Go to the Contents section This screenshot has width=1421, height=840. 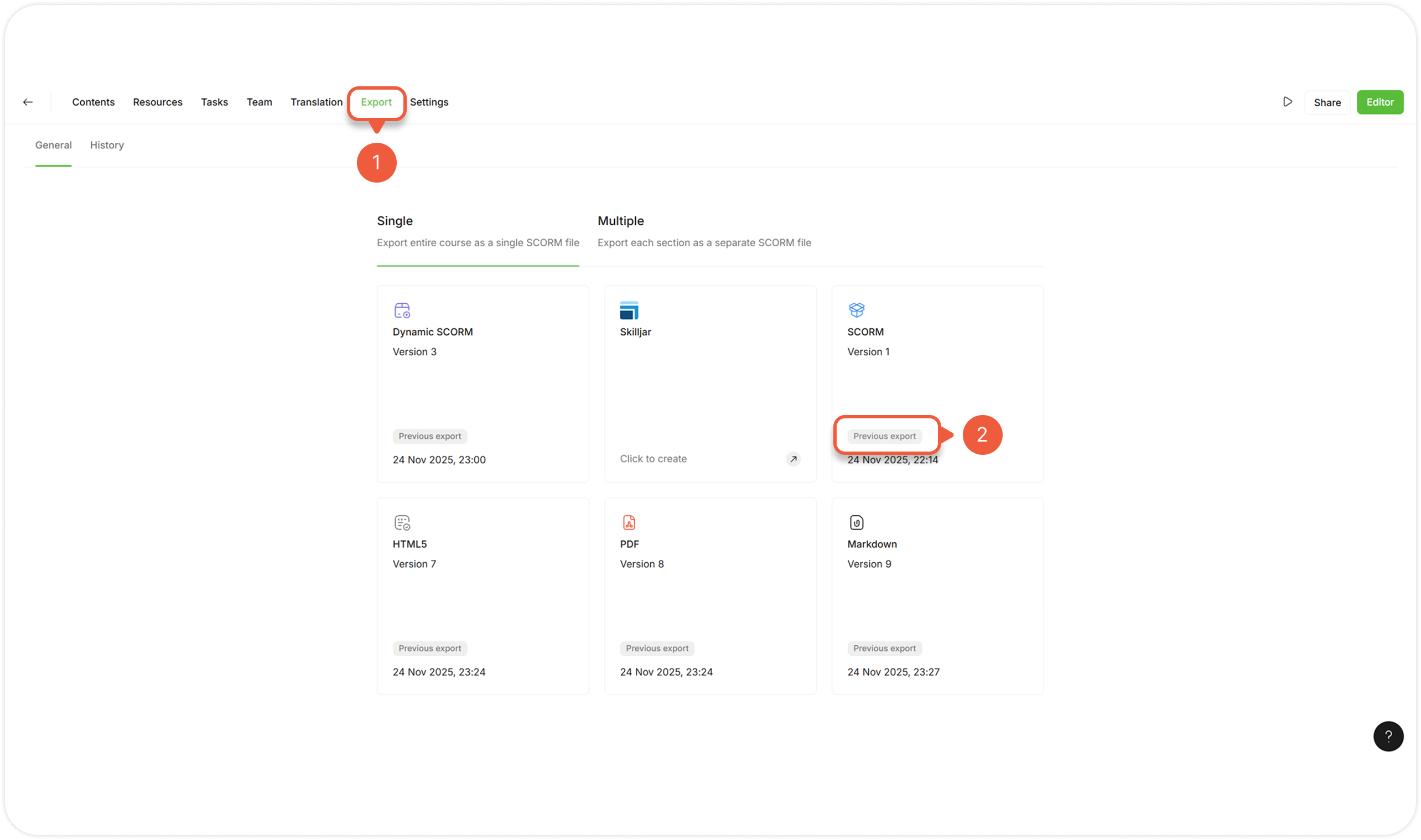[x=94, y=102]
